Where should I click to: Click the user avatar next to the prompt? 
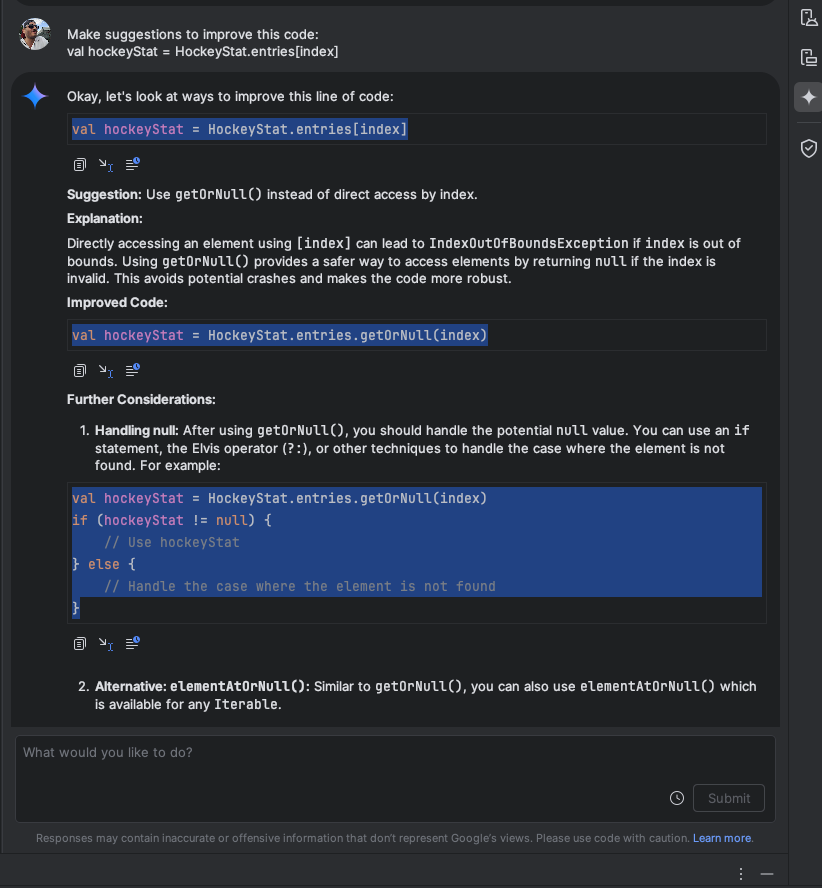(x=34, y=33)
